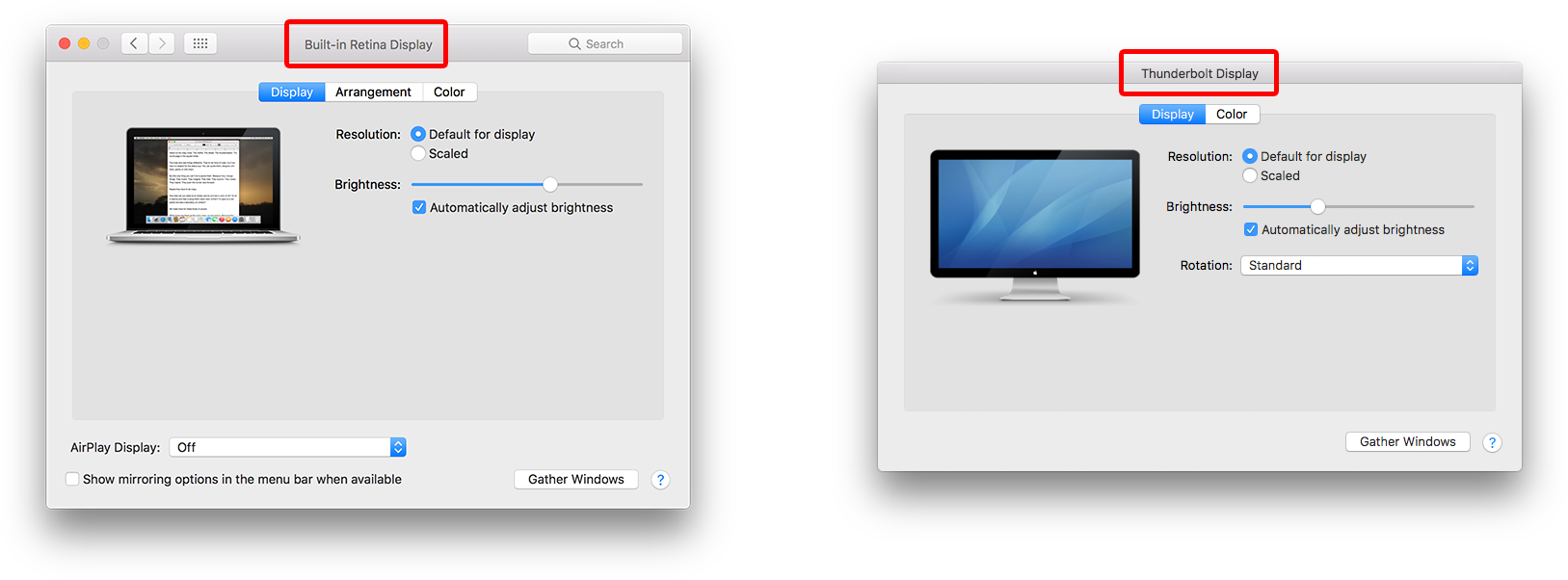The image size is (1568, 580).
Task: Click Gather Windows in Built-in Retina window
Action: click(576, 479)
